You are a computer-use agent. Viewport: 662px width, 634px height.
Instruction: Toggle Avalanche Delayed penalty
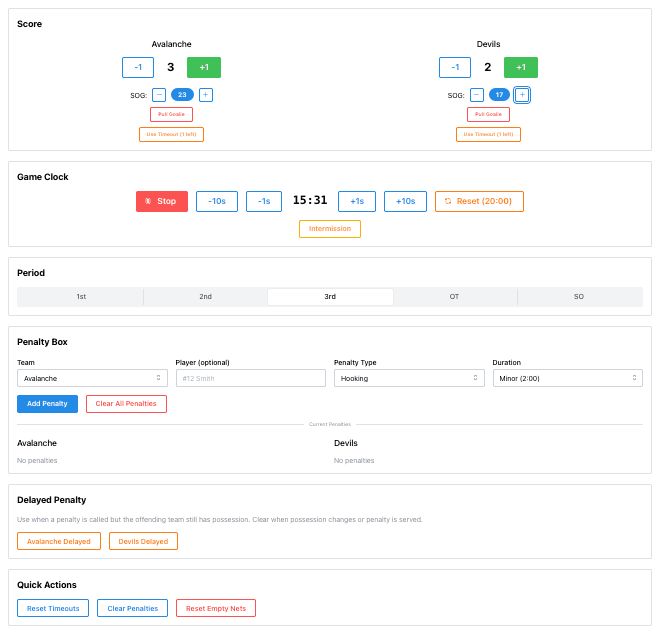(59, 542)
